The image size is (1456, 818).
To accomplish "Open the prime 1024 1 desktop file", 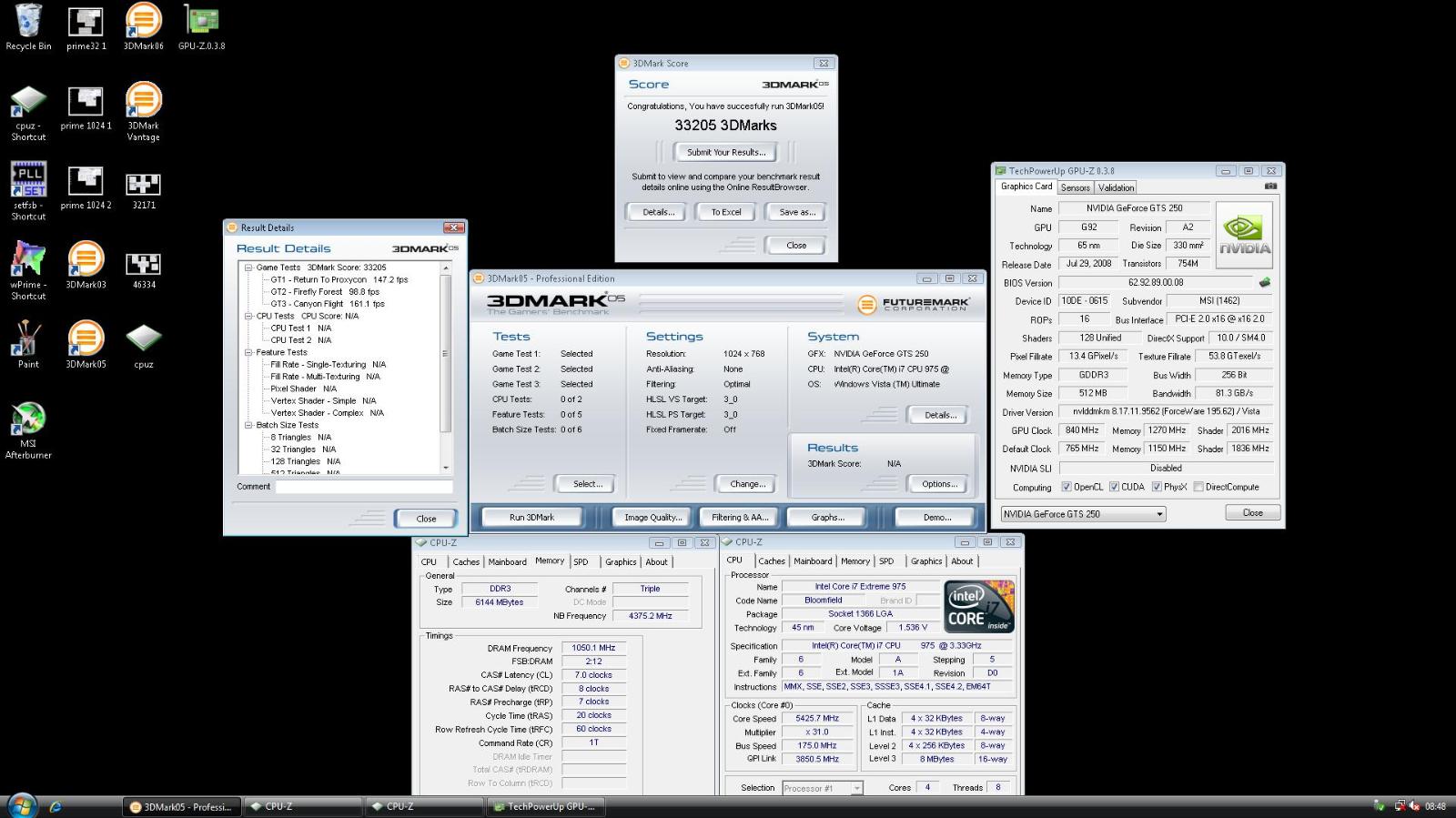I will (x=86, y=107).
